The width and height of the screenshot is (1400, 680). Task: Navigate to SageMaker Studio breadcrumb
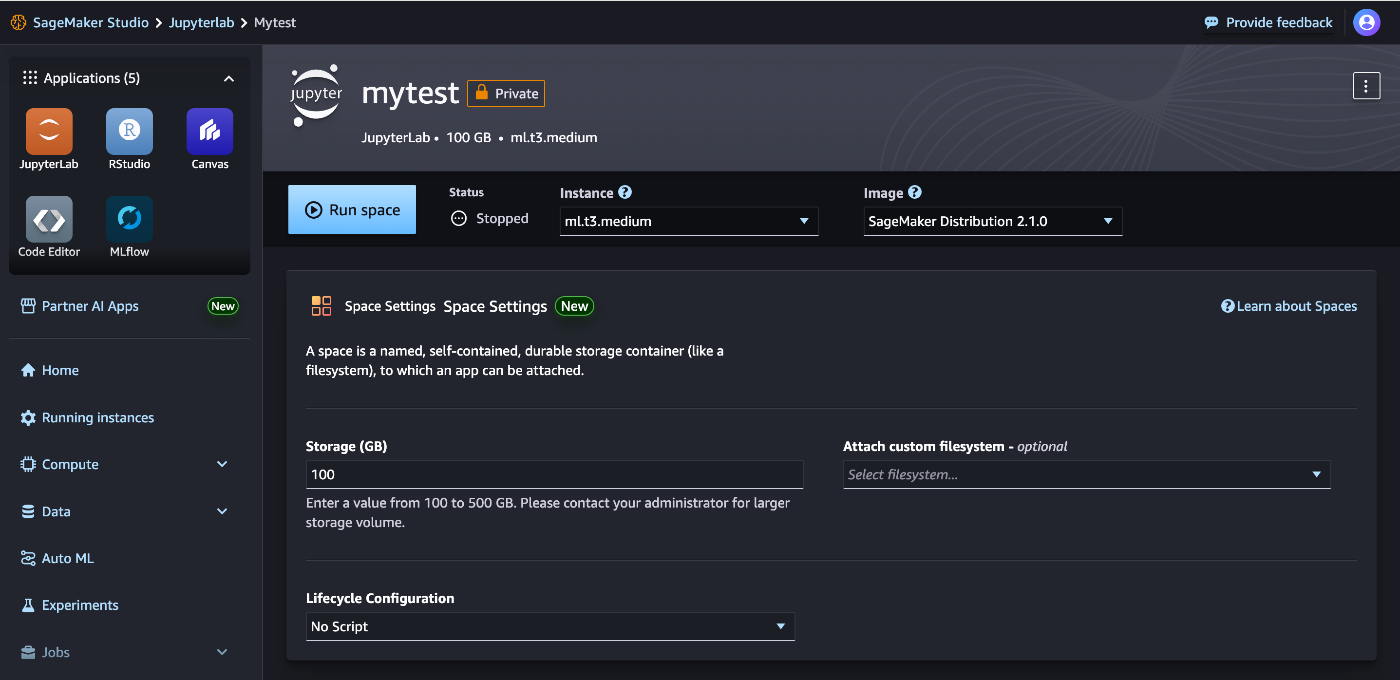click(89, 22)
